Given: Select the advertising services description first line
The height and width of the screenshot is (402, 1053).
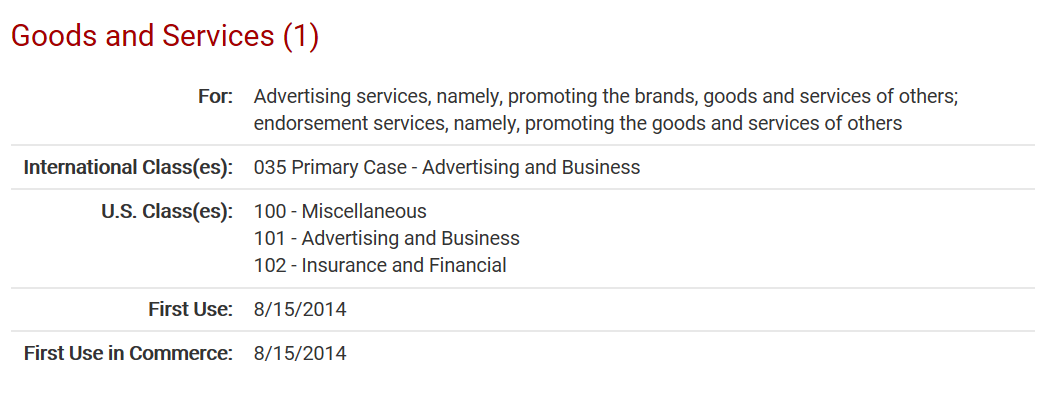Looking at the screenshot, I should coord(606,97).
